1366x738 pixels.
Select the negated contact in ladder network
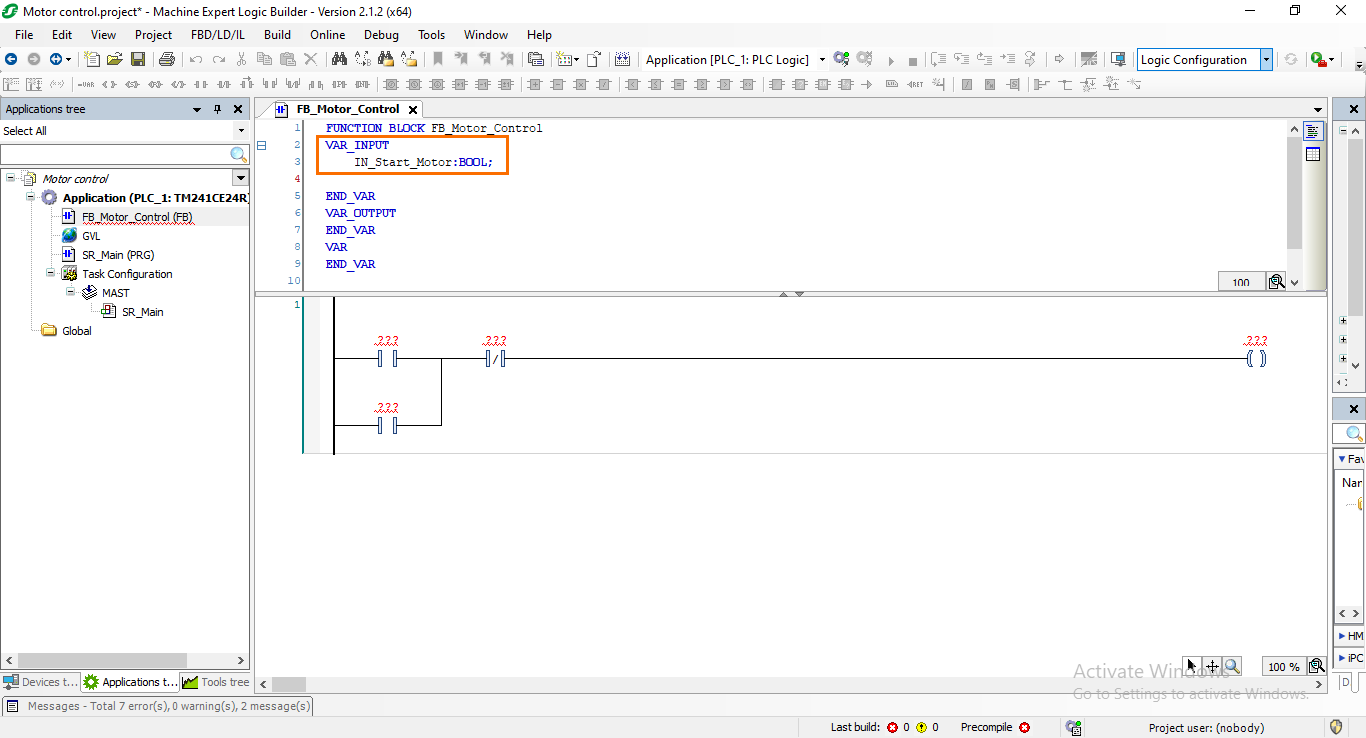[x=495, y=358]
